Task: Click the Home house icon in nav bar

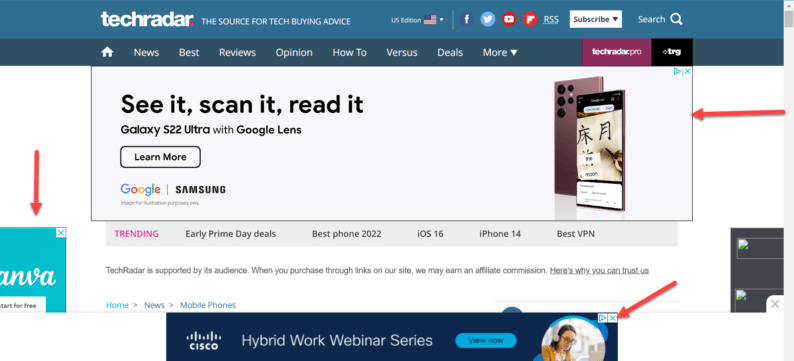Action: coord(107,52)
